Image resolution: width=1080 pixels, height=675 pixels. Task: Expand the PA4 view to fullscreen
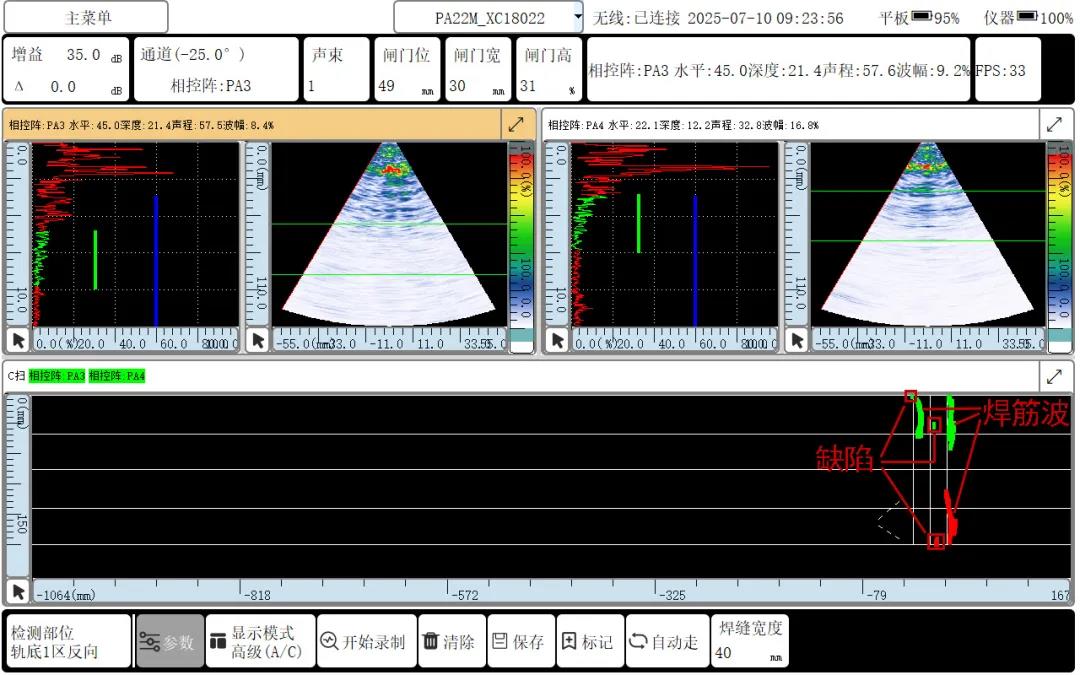click(1054, 125)
